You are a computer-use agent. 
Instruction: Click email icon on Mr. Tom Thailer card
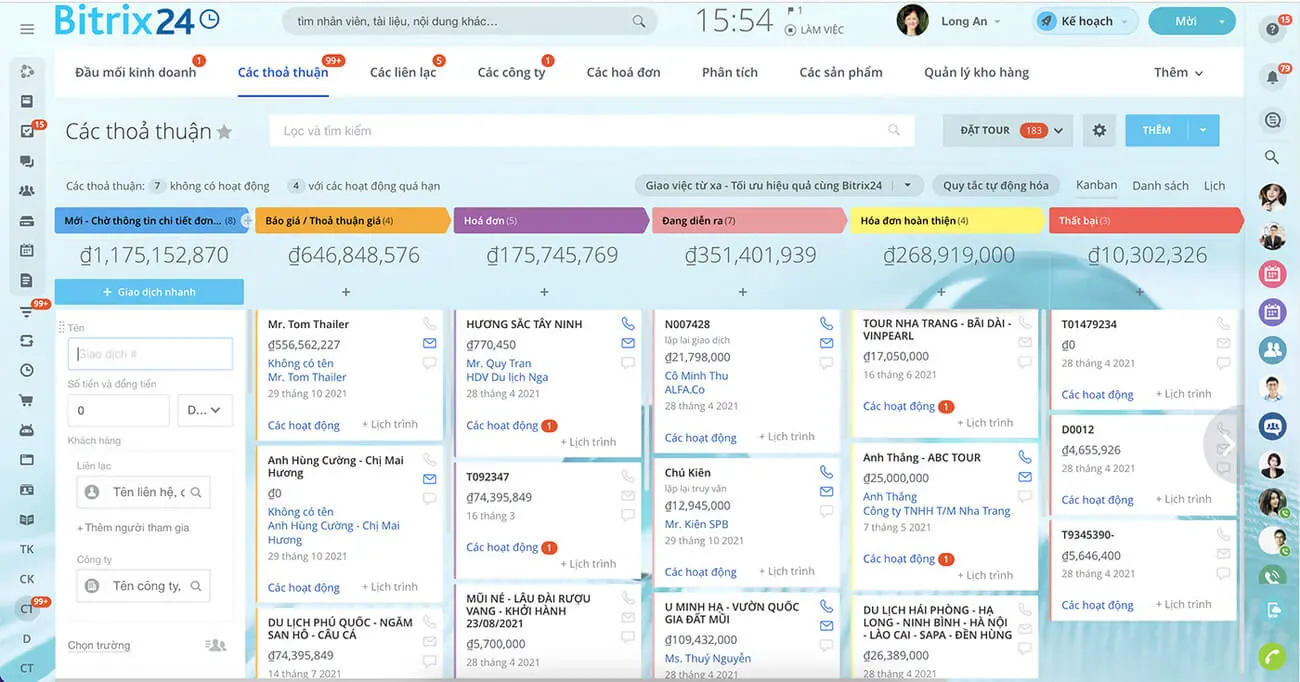click(429, 343)
